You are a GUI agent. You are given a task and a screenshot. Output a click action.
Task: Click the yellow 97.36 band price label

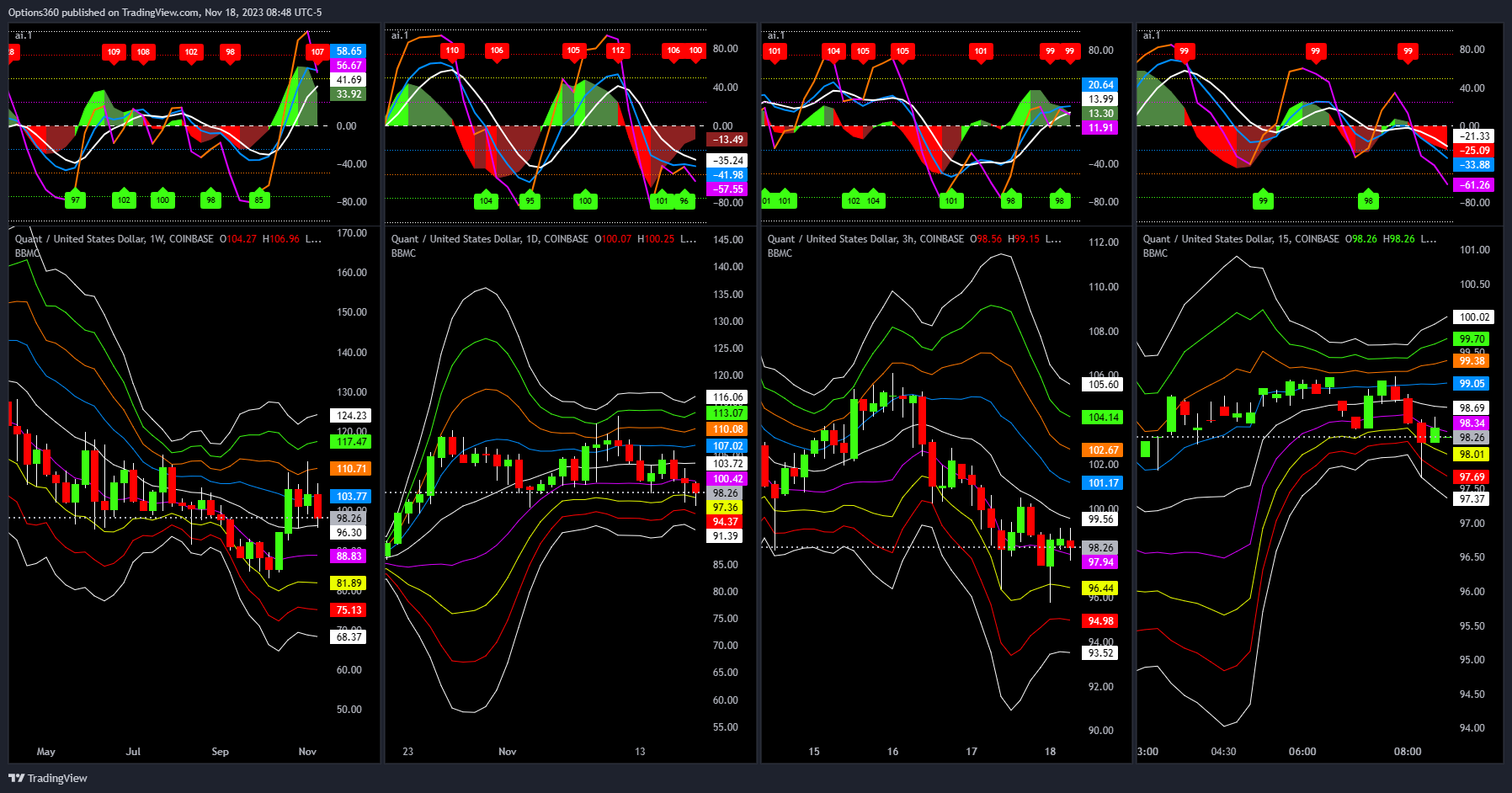(x=725, y=508)
